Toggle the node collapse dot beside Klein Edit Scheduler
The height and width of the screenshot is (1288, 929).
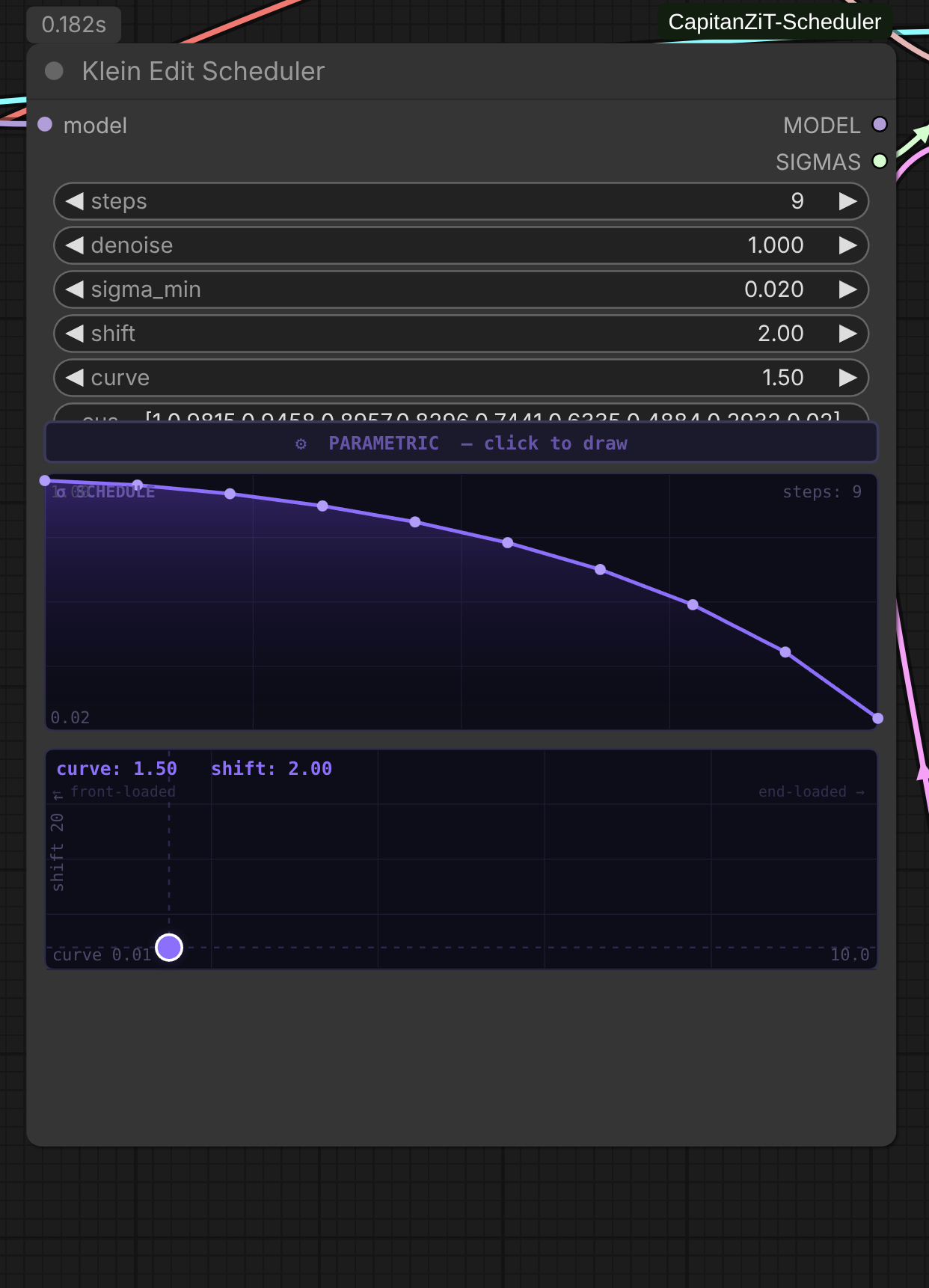pos(54,71)
